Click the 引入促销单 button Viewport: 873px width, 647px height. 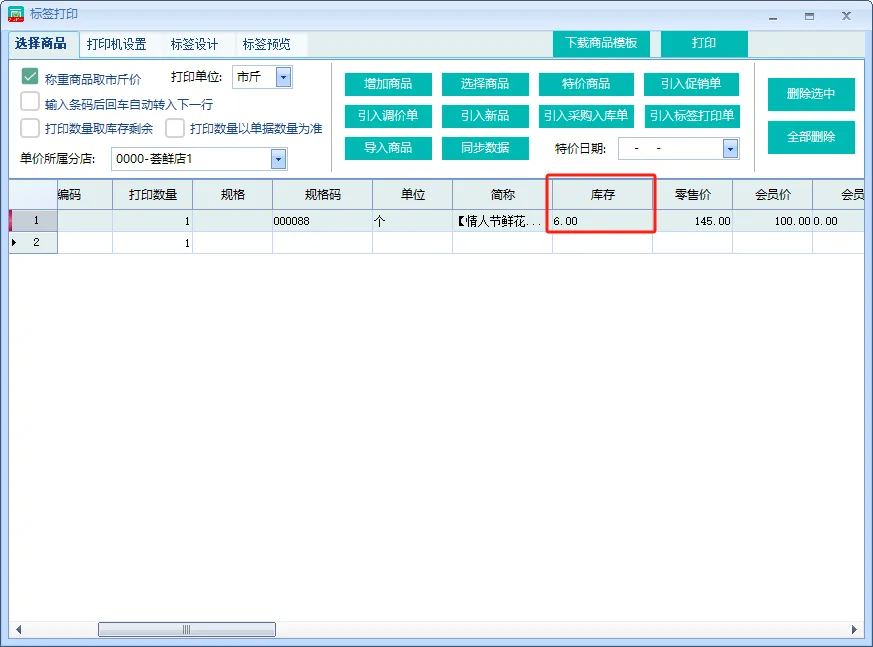691,84
